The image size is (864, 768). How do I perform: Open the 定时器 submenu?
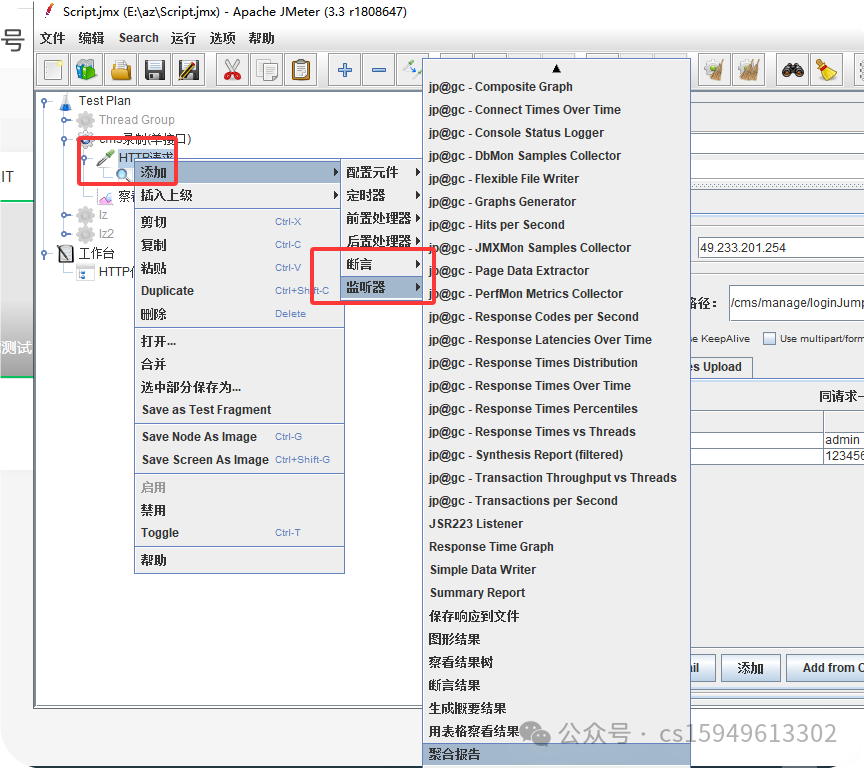pyautogui.click(x=382, y=196)
